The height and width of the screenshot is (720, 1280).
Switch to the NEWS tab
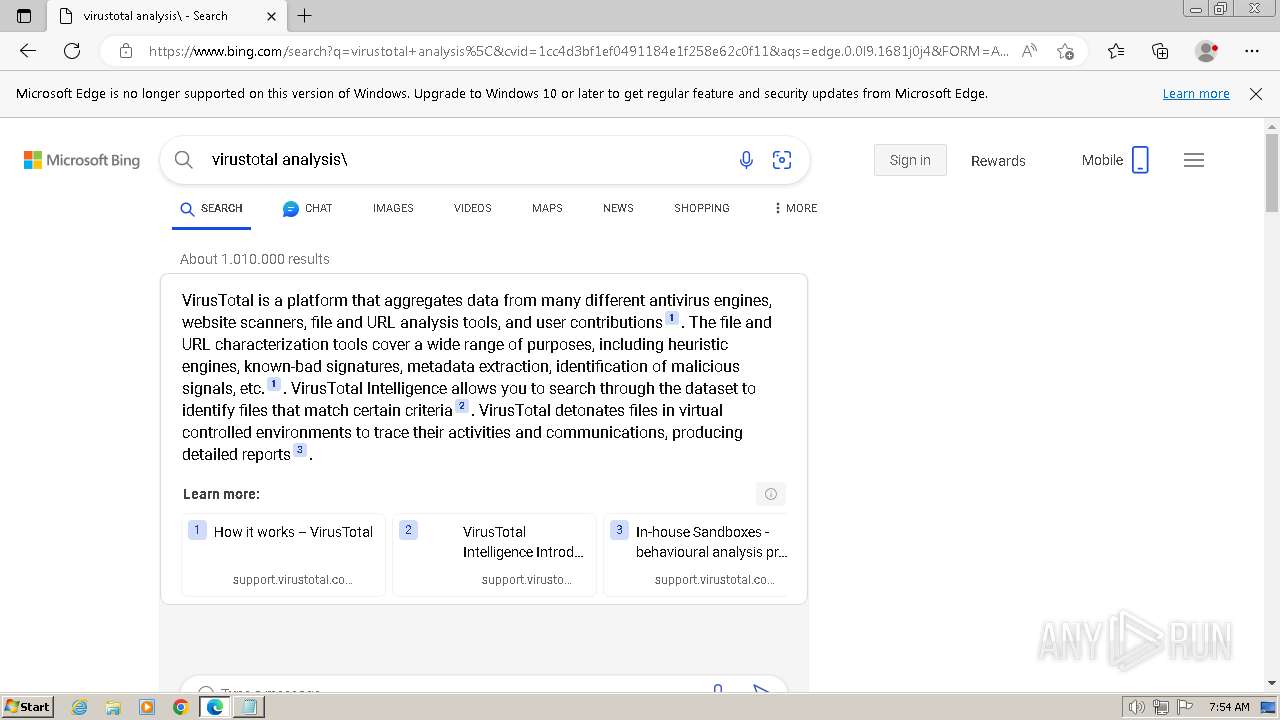click(618, 208)
